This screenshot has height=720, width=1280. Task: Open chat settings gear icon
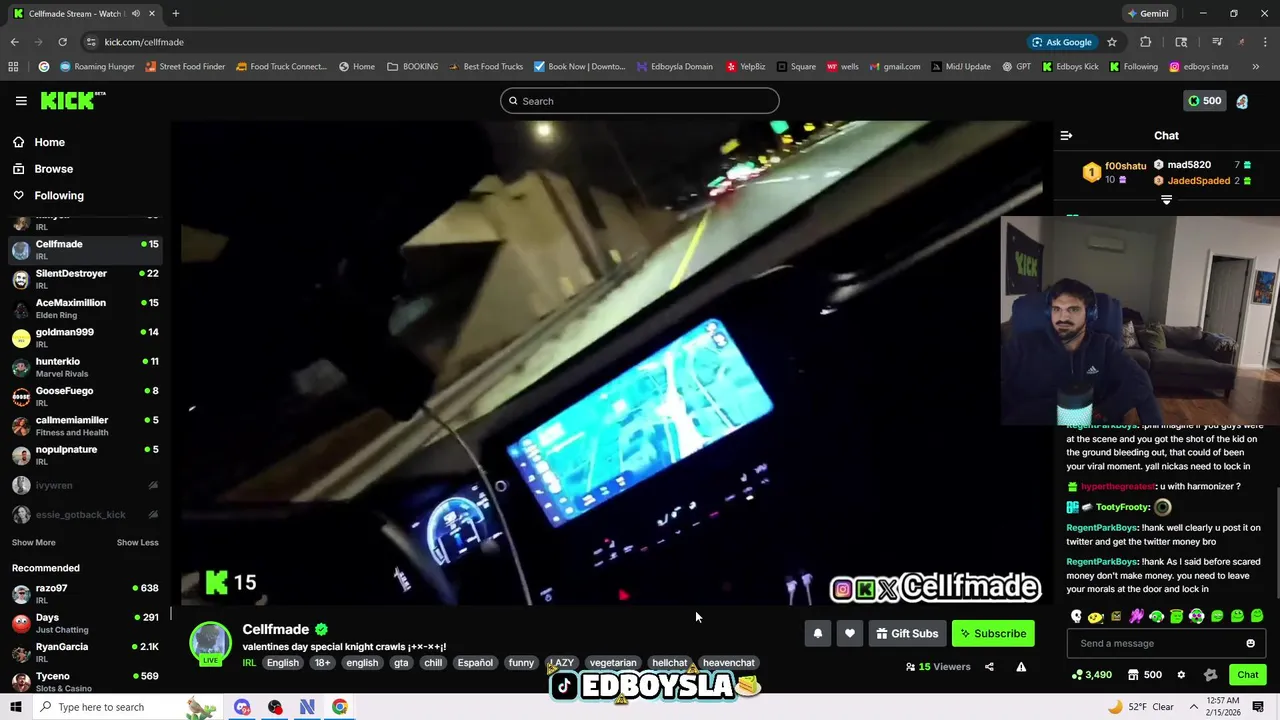(1181, 675)
